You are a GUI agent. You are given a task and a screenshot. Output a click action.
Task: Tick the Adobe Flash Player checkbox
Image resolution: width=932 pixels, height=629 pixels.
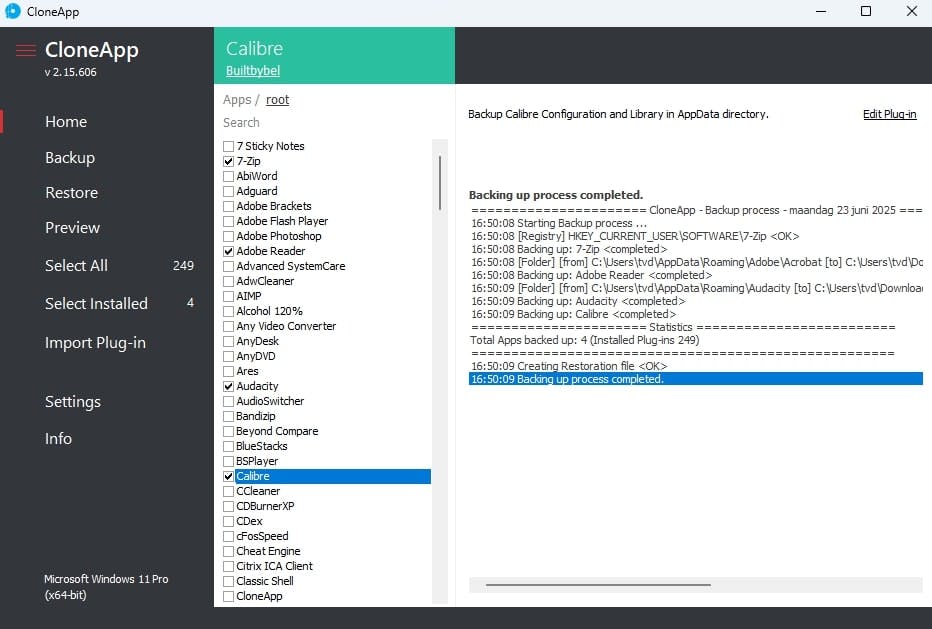point(228,221)
